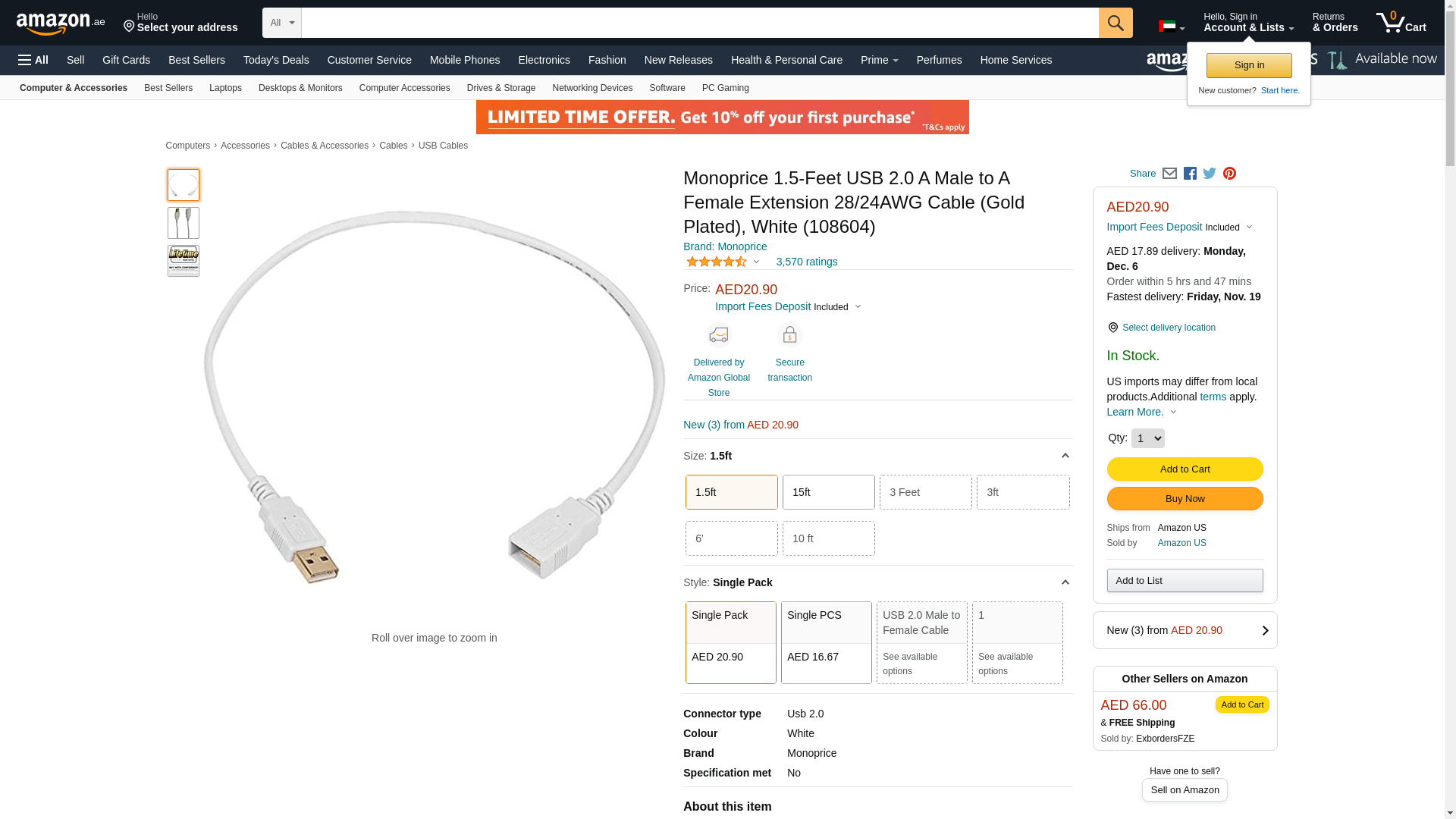This screenshot has width=1456, height=819.
Task: Share product on Twitter
Action: (x=1210, y=174)
